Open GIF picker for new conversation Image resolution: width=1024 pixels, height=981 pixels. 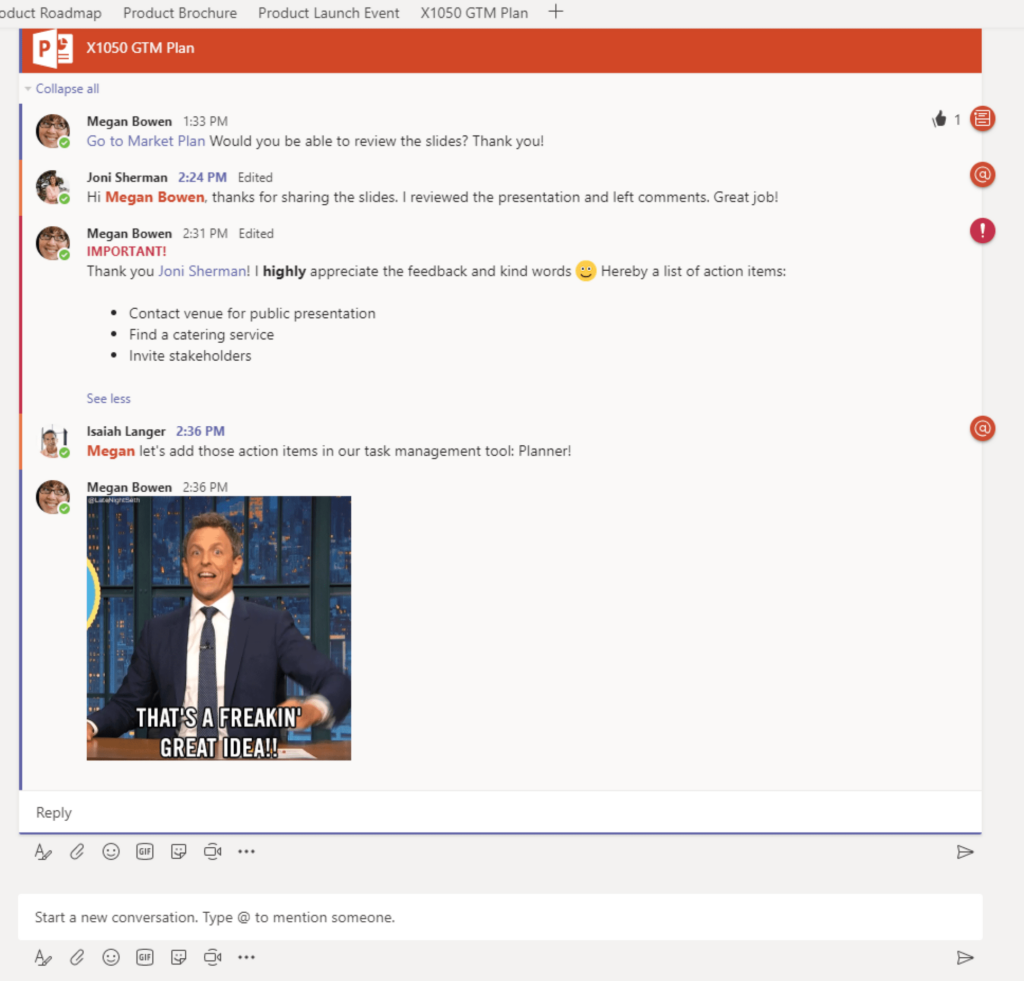[x=145, y=957]
